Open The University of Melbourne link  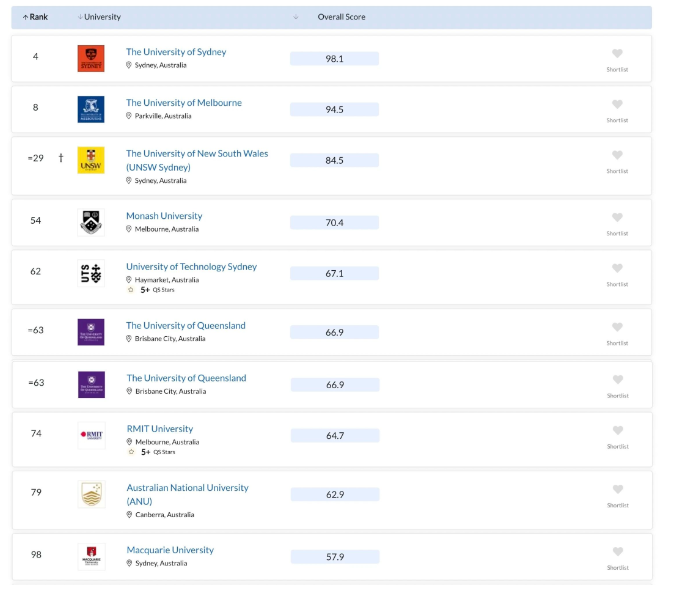(184, 102)
